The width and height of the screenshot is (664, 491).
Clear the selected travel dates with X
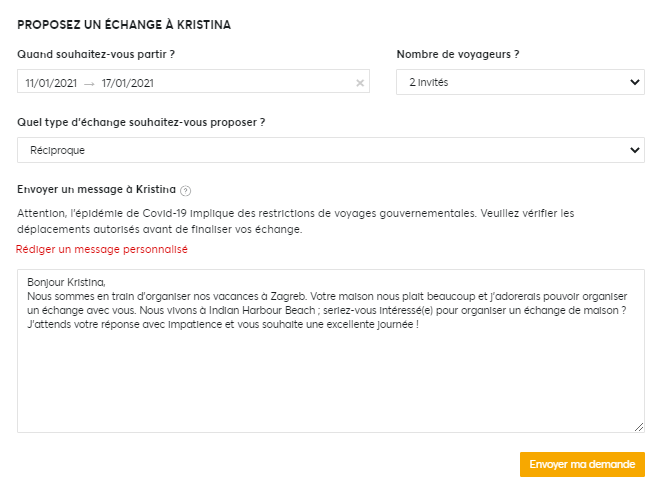360,83
